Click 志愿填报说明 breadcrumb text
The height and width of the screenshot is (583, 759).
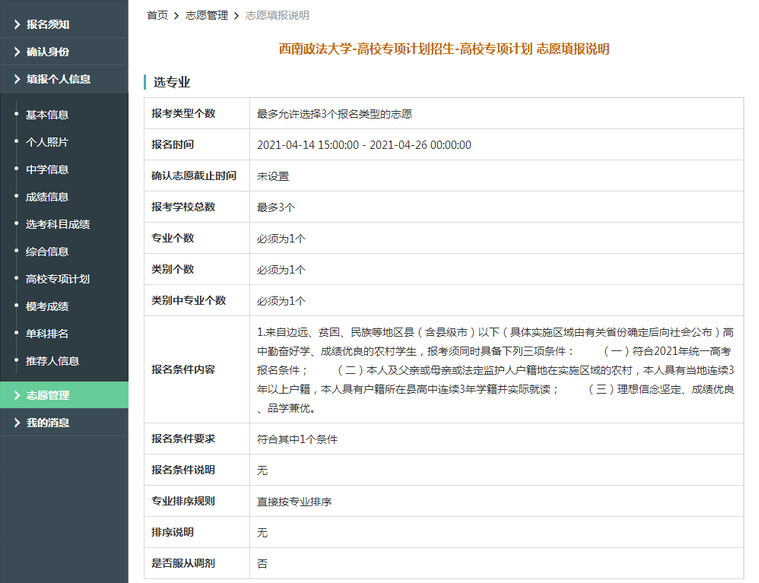point(277,15)
